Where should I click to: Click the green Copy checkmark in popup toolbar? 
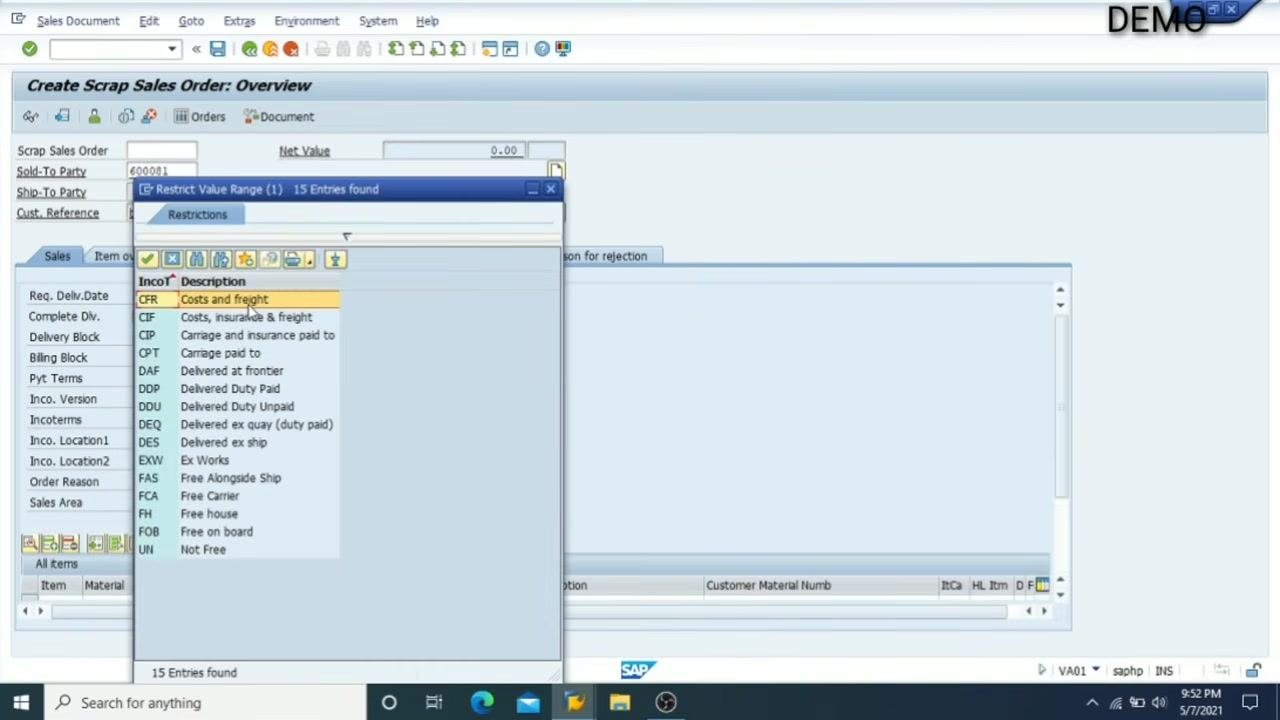(x=148, y=260)
